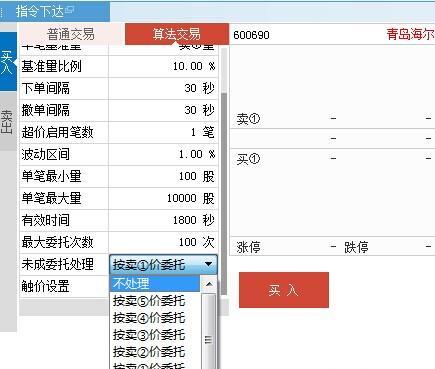Click the 基准量比例 label
Viewport: 435px width, 369px height.
point(51,66)
